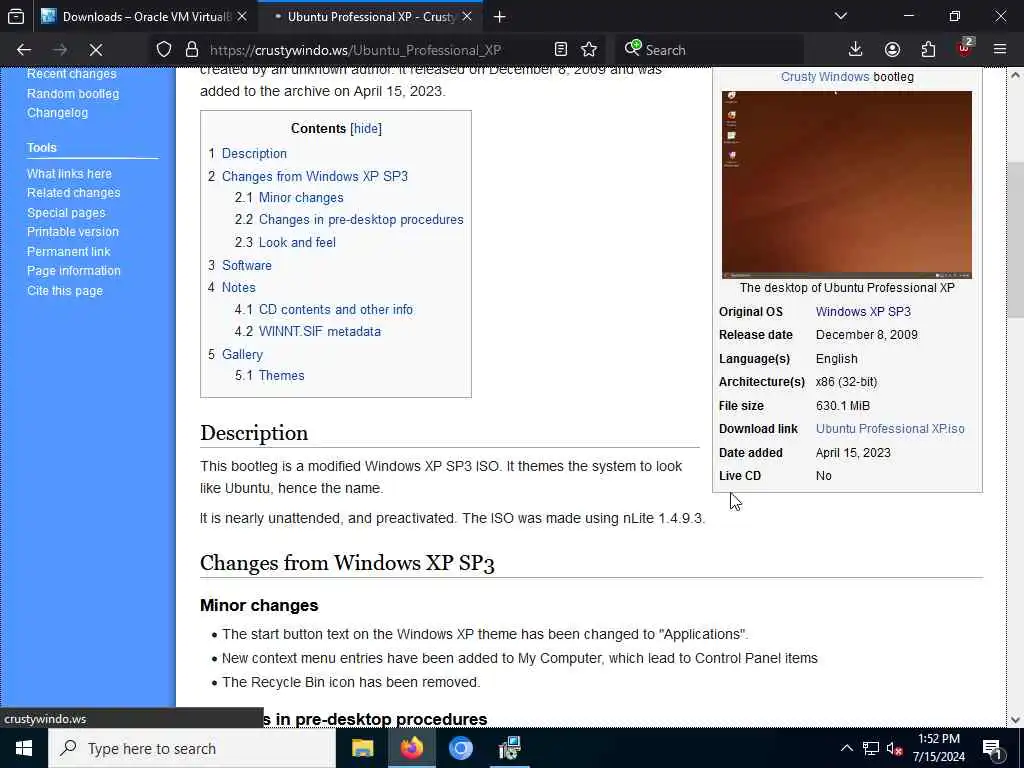Screen dimensions: 1024x768
Task: Open Related changes link
Action: (74, 193)
